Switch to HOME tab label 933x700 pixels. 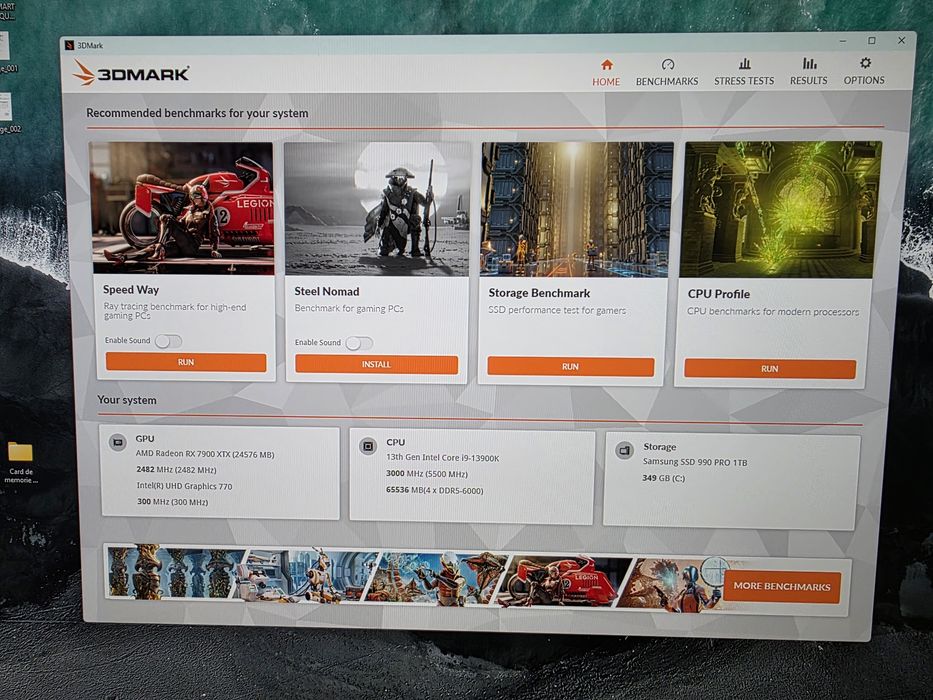[606, 82]
